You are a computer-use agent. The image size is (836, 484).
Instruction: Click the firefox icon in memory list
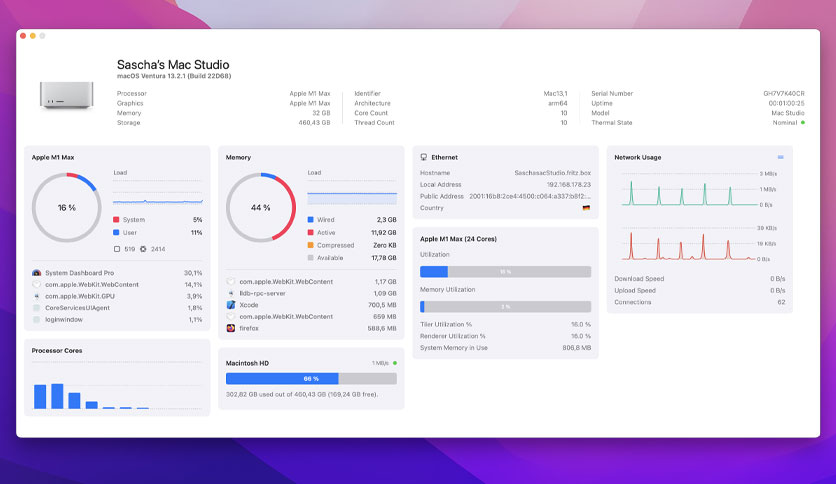(x=231, y=328)
